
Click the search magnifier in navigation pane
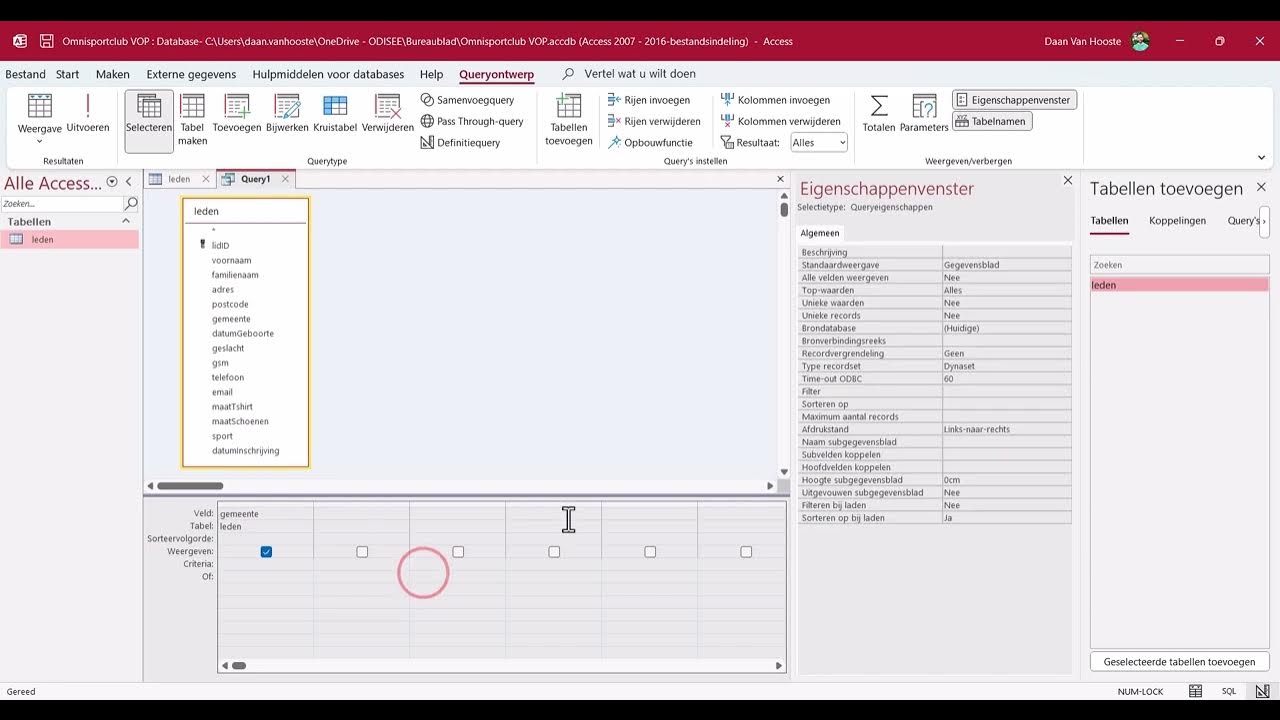click(131, 203)
